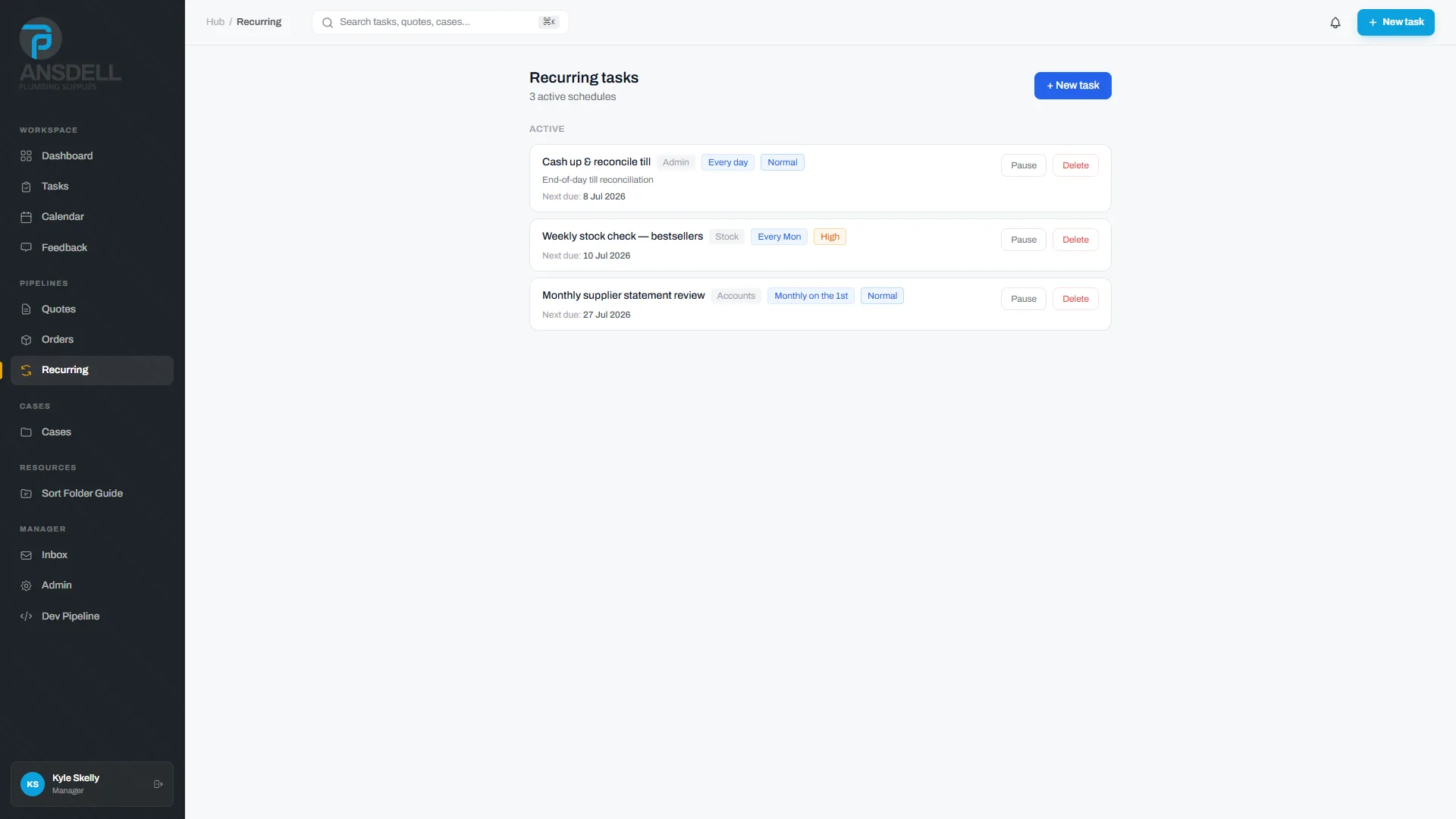Click the top-bar New task button
Viewport: 1456px width, 819px height.
tap(1395, 22)
